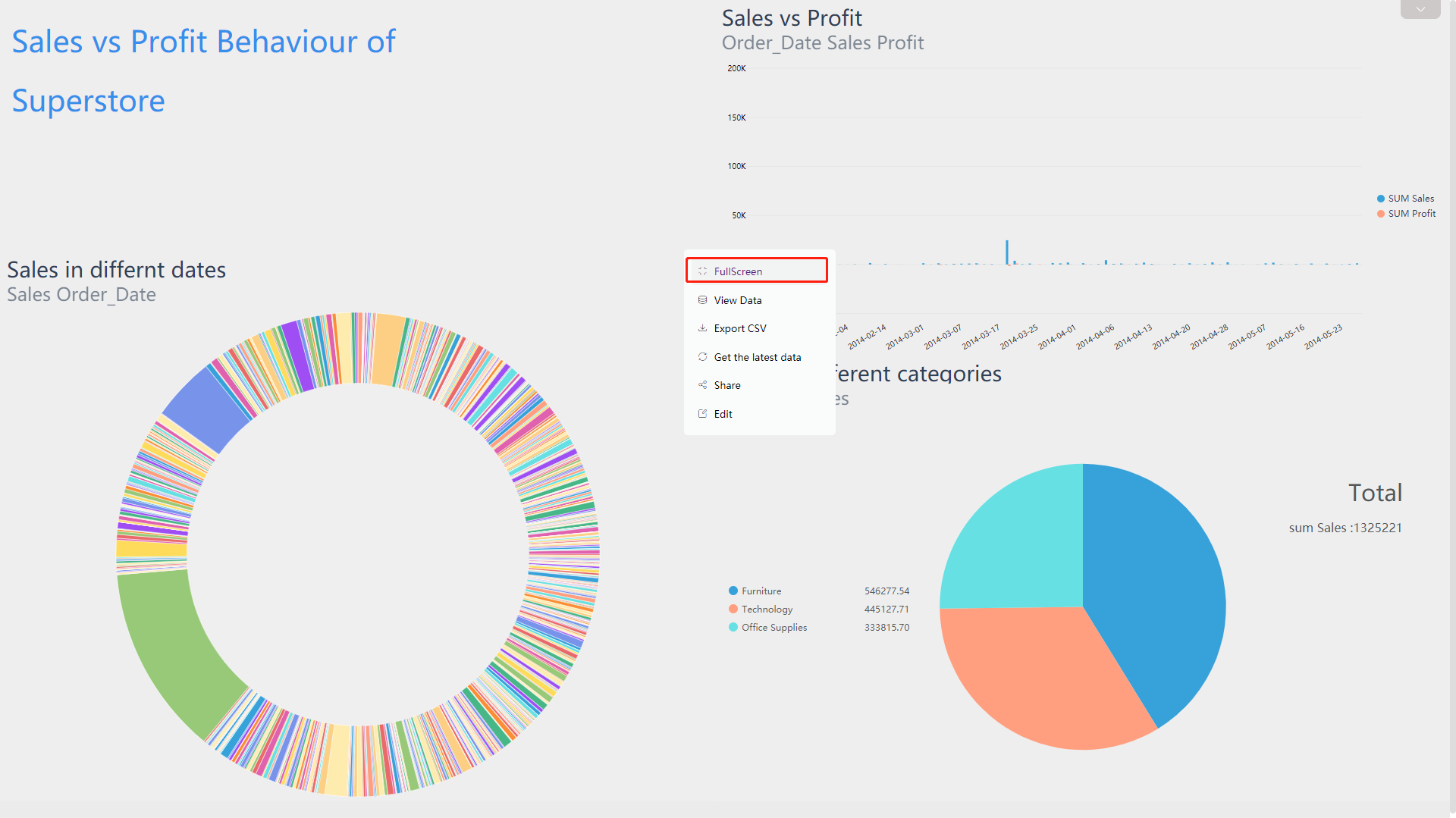The width and height of the screenshot is (1456, 818).
Task: Toggle Office Supplies legend entry
Action: [x=767, y=627]
